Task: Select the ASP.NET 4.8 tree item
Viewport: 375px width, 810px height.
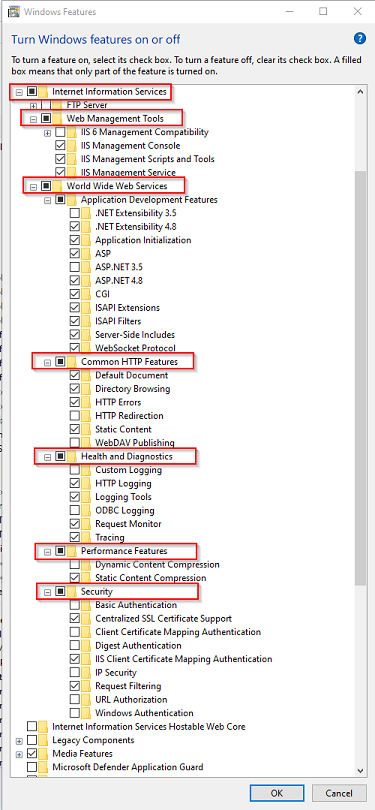Action: 119,281
